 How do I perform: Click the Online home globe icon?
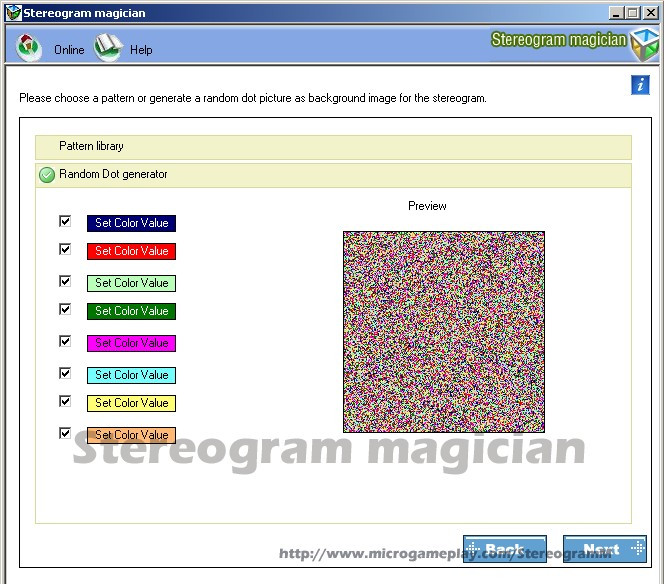coord(28,47)
